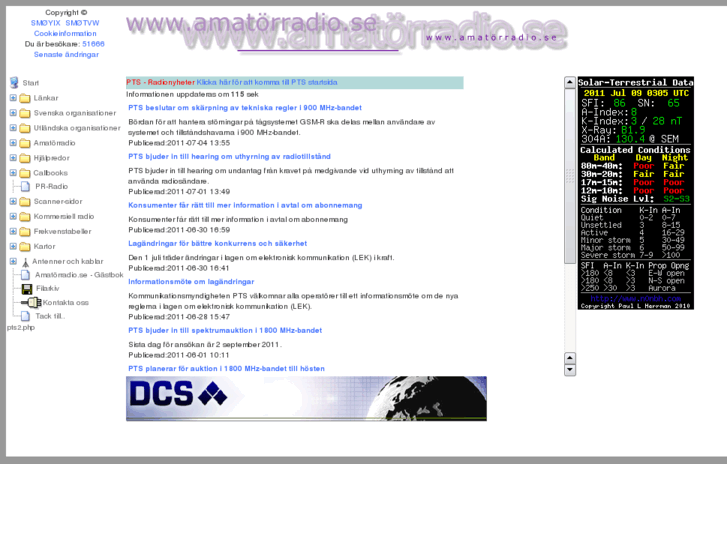Expand the Kommersiell radio node
This screenshot has width=727, height=545.
click(x=13, y=216)
